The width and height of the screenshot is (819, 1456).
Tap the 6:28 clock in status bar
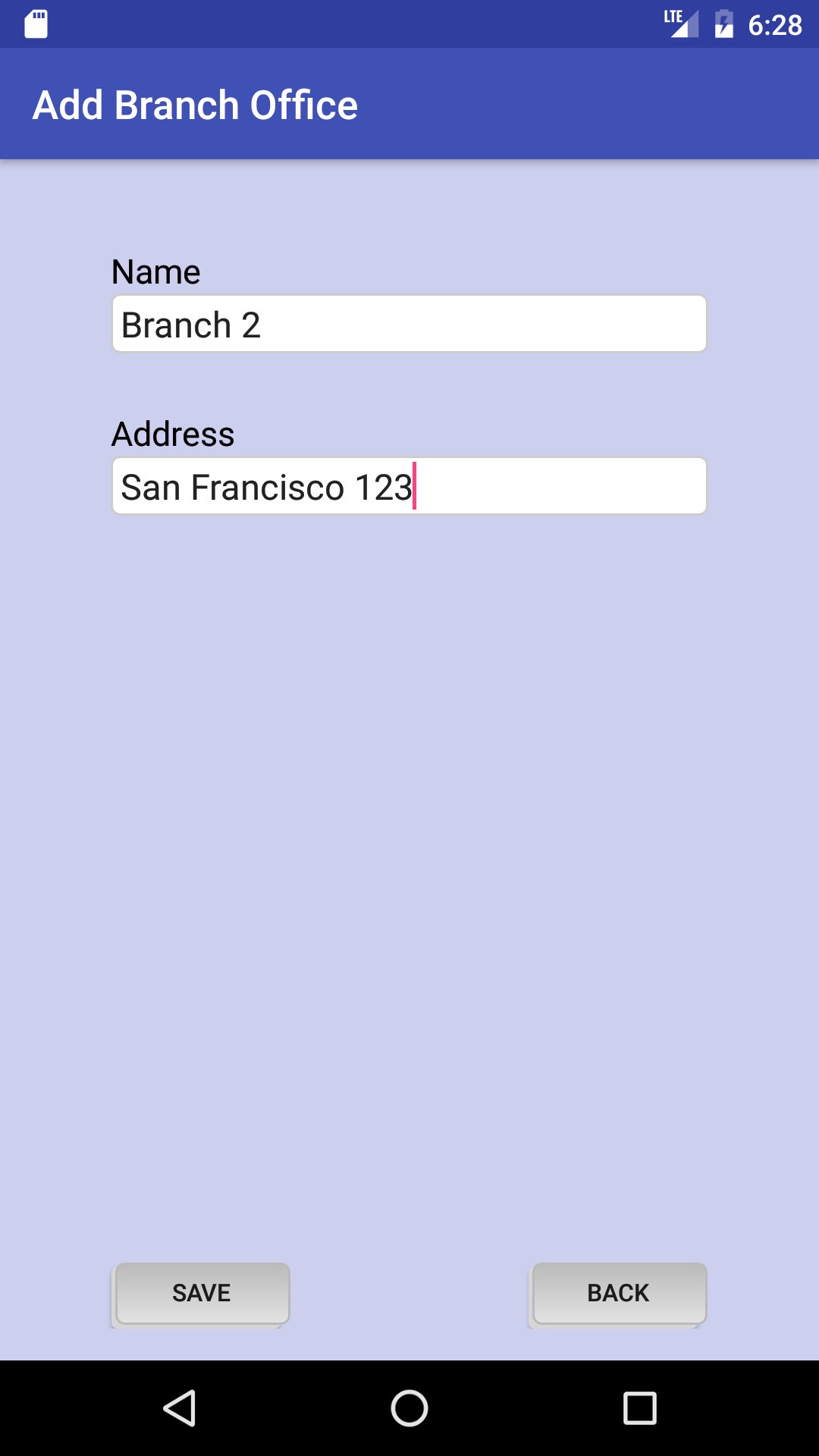pos(774,25)
